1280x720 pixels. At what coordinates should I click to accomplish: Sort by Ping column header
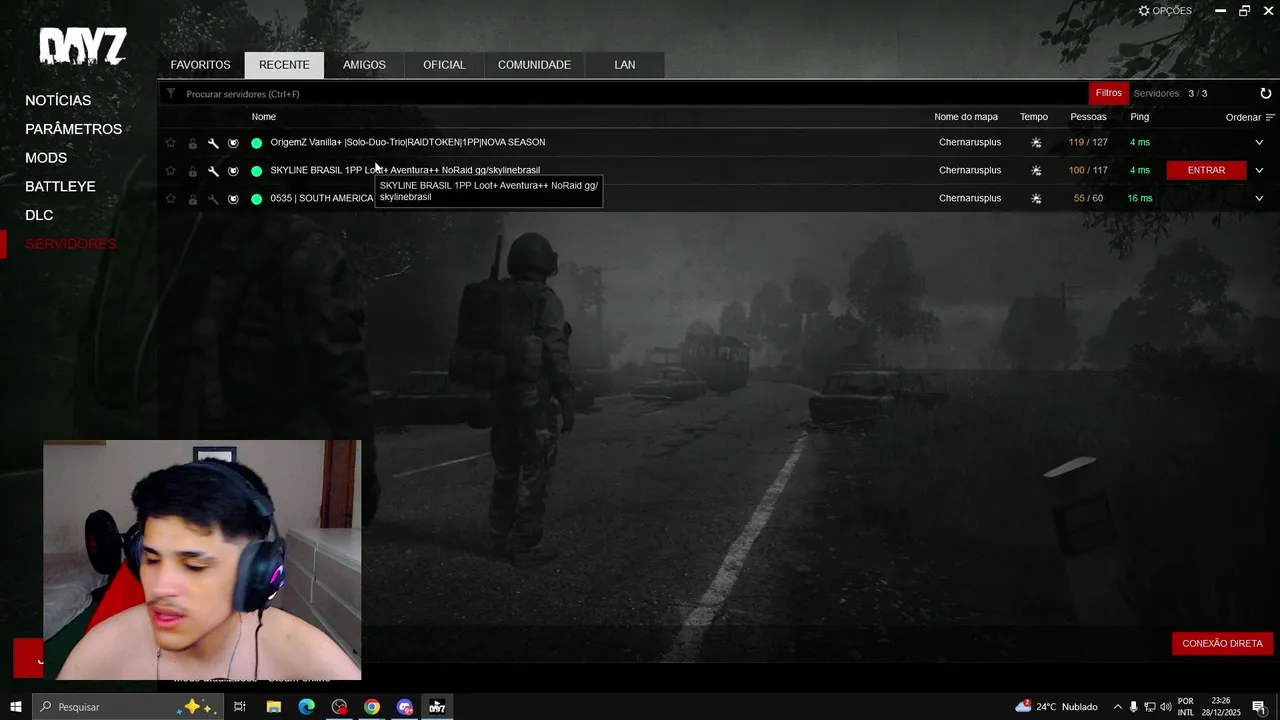point(1139,117)
